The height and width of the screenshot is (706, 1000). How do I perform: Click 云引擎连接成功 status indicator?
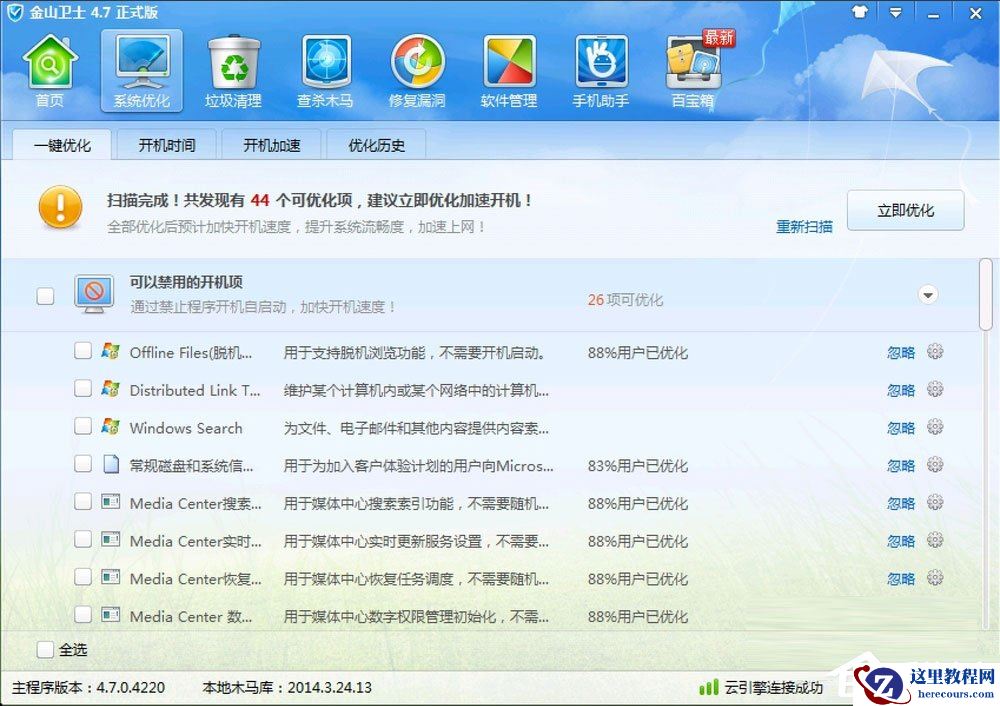(762, 688)
